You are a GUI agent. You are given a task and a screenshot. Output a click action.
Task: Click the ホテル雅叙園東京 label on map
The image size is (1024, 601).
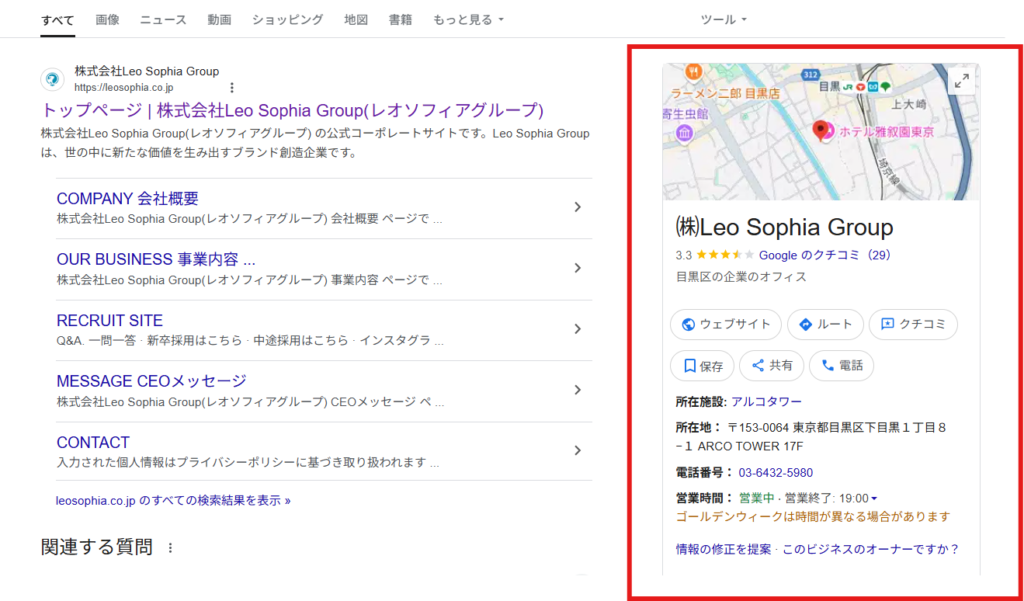(x=886, y=132)
